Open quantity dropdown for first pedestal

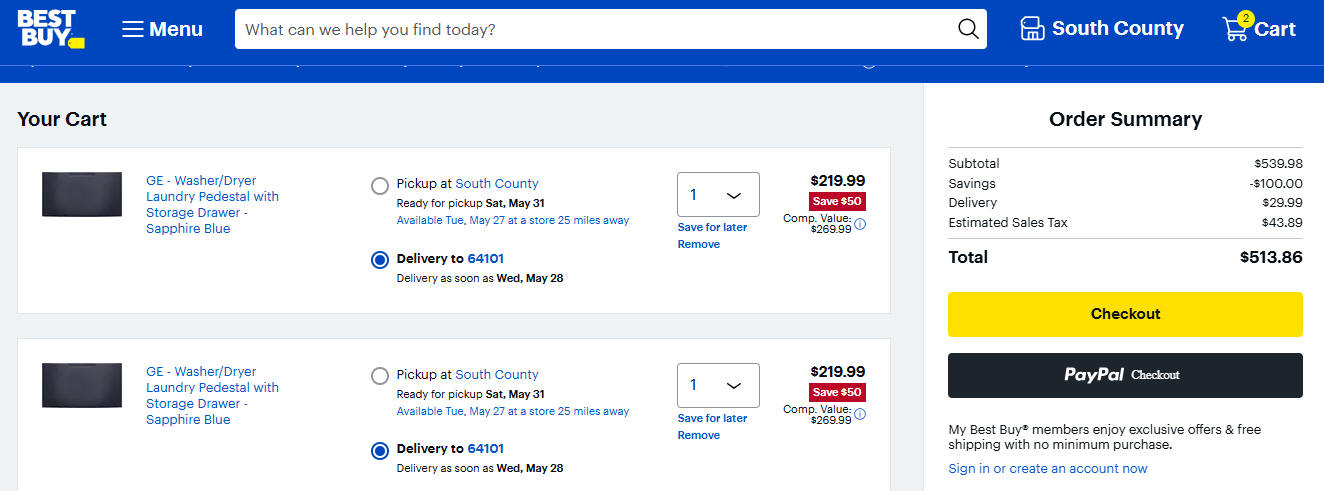718,194
